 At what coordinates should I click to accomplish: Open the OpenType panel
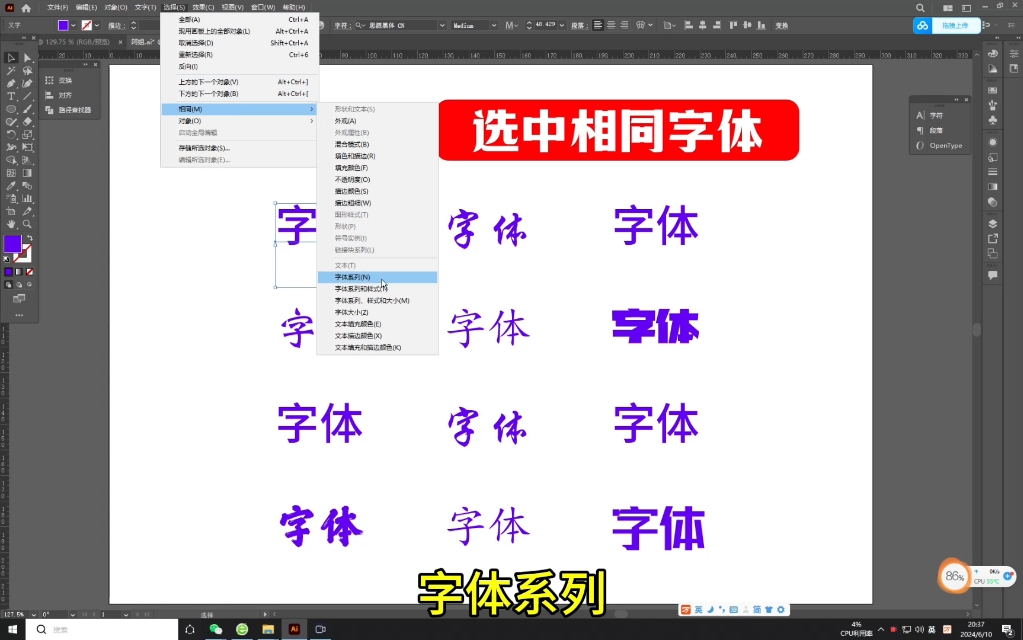click(939, 145)
